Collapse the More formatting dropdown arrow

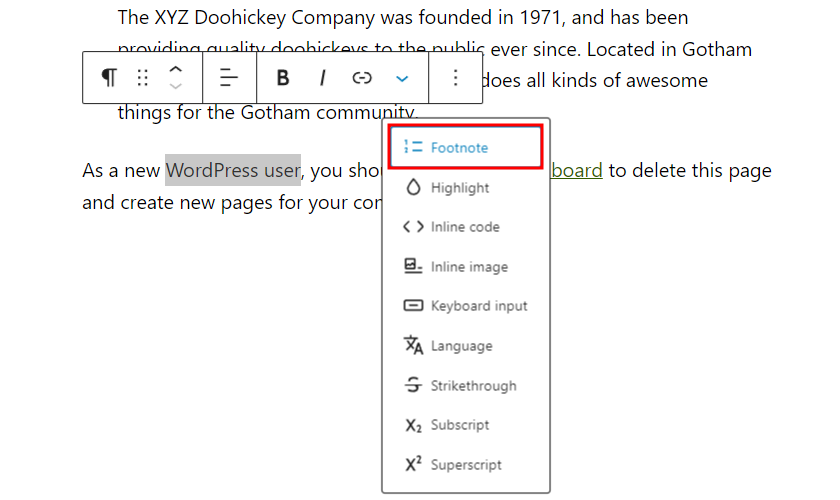point(402,79)
